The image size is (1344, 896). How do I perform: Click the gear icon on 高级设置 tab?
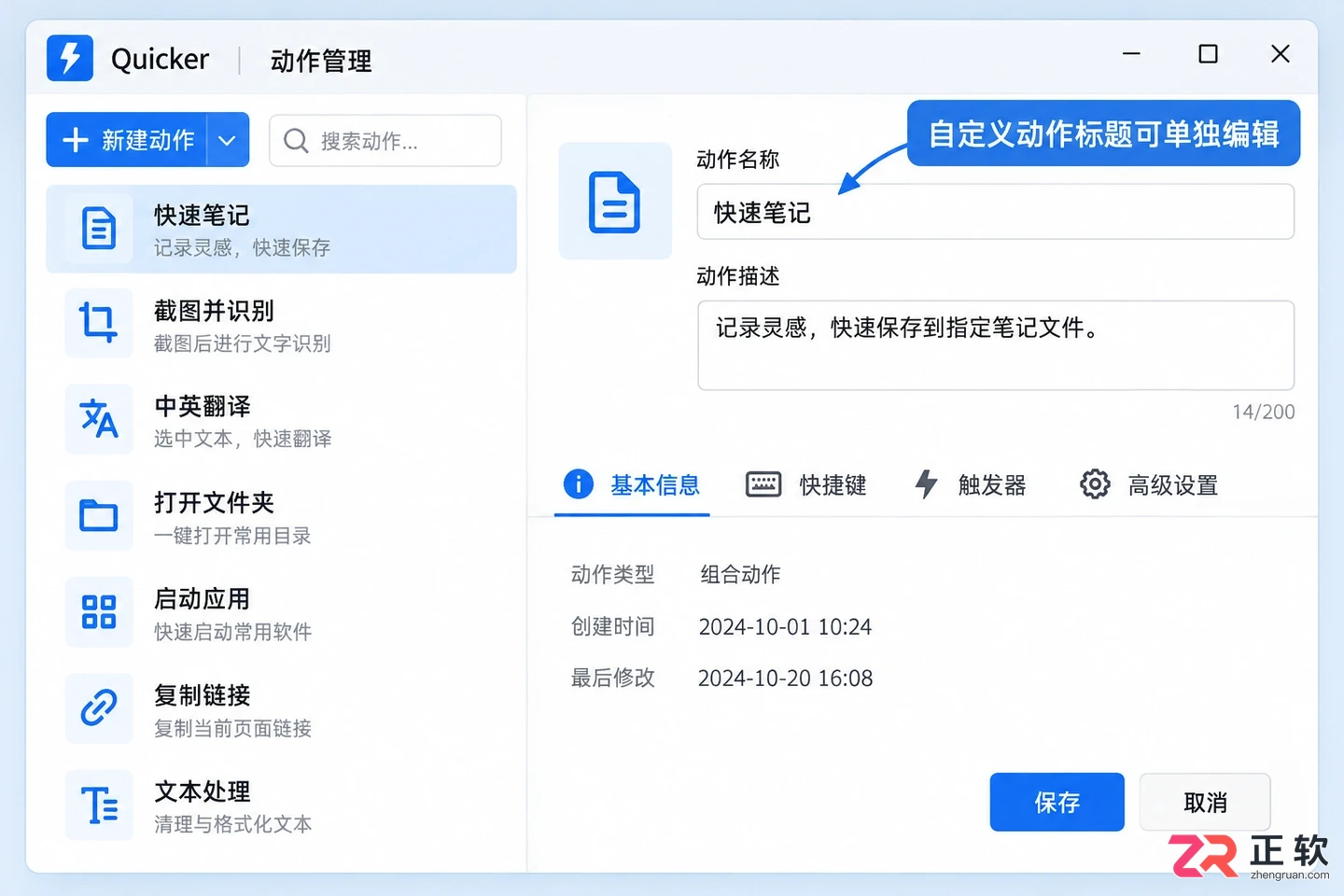tap(1095, 484)
